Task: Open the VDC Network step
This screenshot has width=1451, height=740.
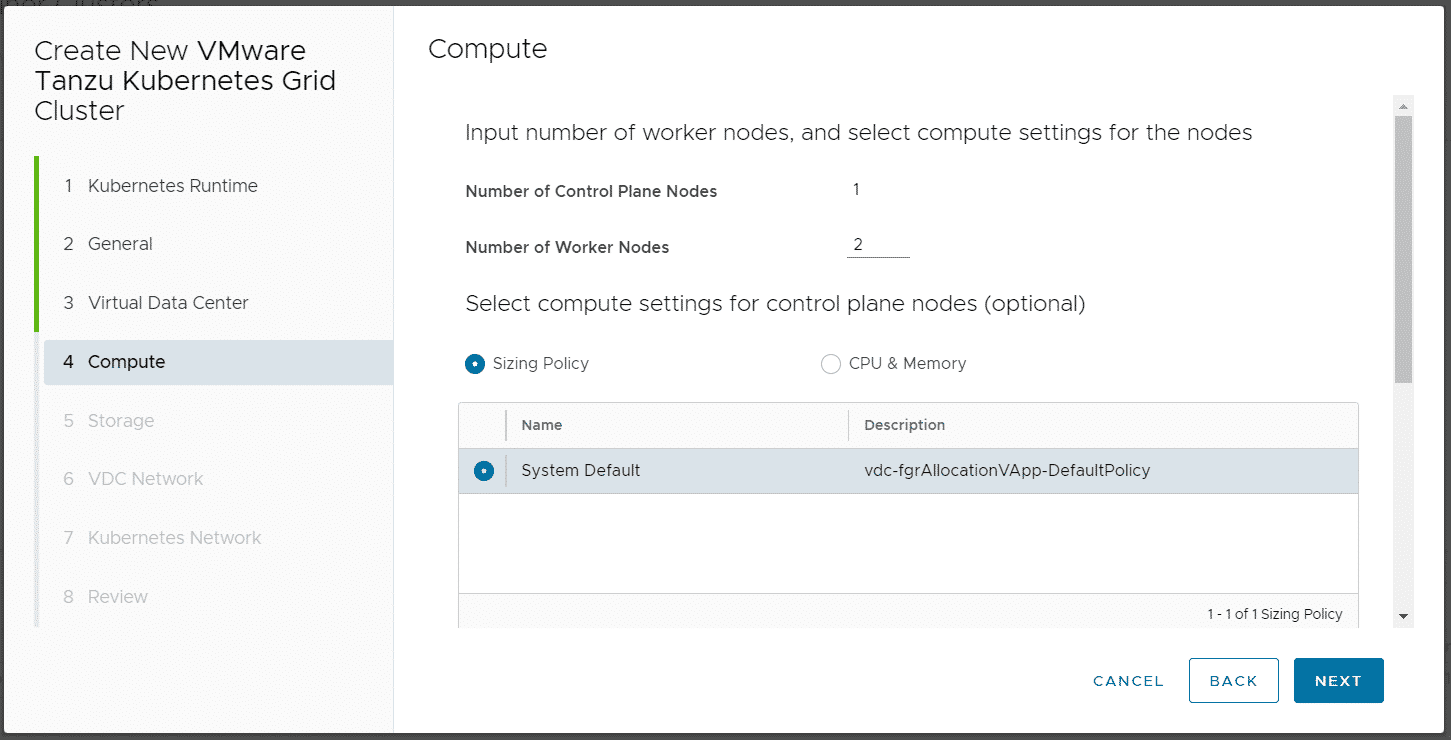Action: pos(145,479)
